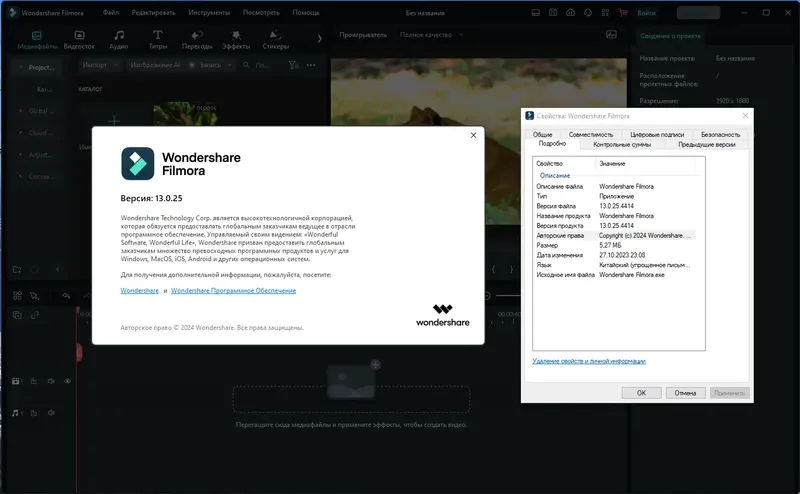This screenshot has height=494, width=800.
Task: Click the plus import tile in catalog
Action: [x=114, y=120]
